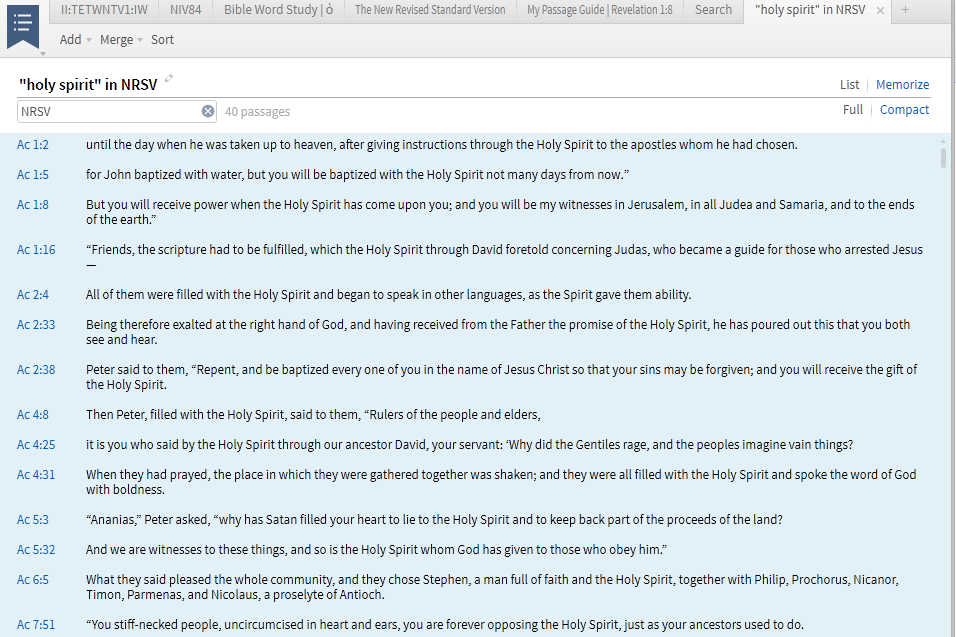
Task: Select verse text "What they said pleased the whole community"
Action: [x=210, y=579]
